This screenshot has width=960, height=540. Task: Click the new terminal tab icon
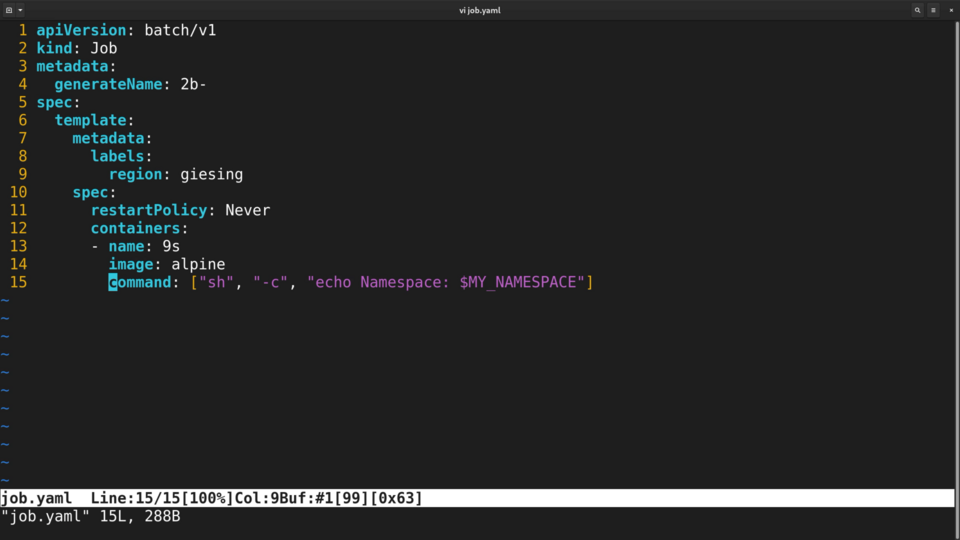9,10
